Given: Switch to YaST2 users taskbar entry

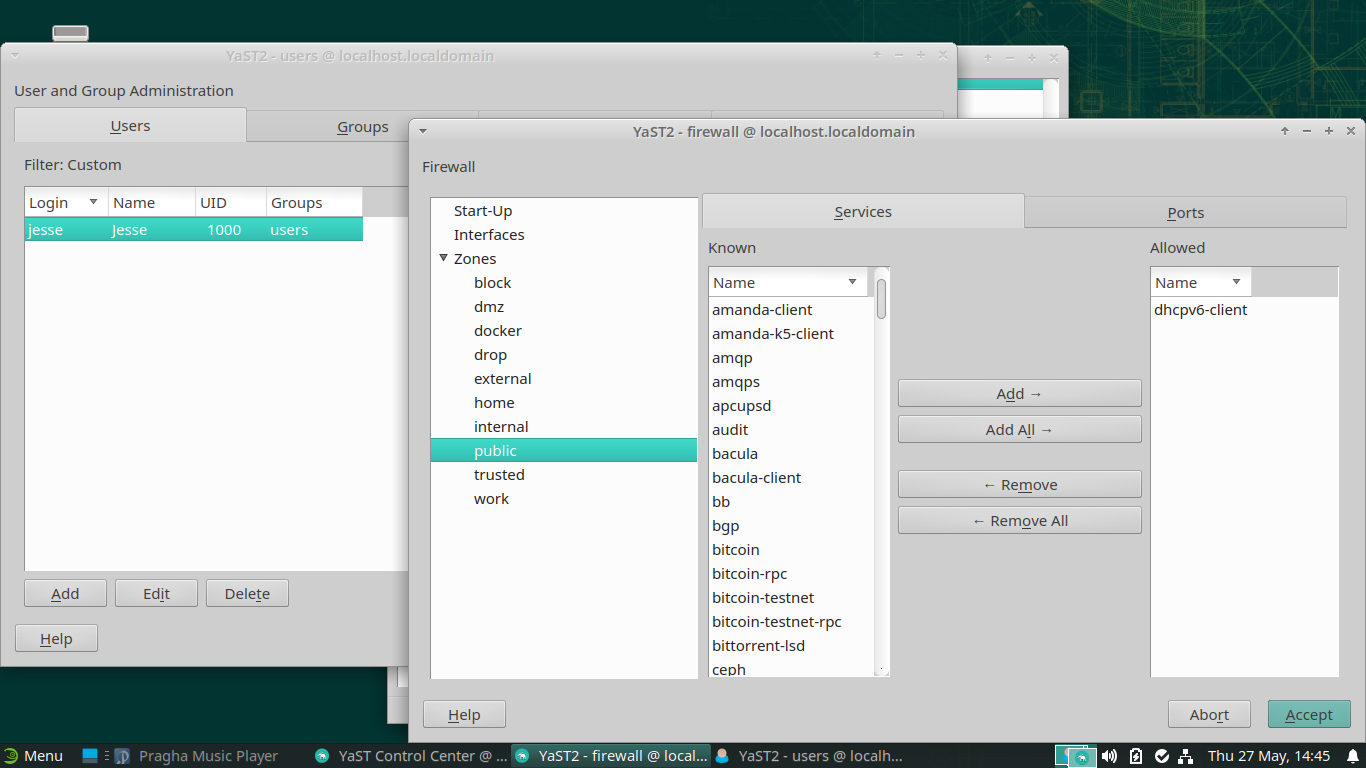Looking at the screenshot, I should click(810, 756).
